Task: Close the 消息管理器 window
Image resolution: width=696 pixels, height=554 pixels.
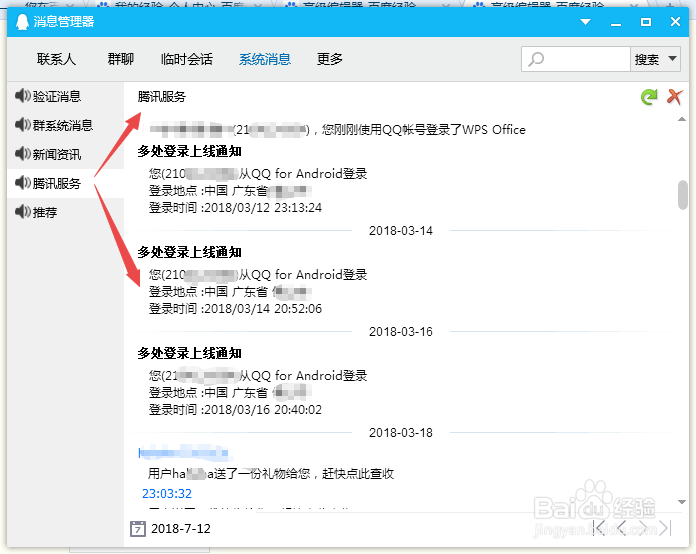Action: click(675, 22)
